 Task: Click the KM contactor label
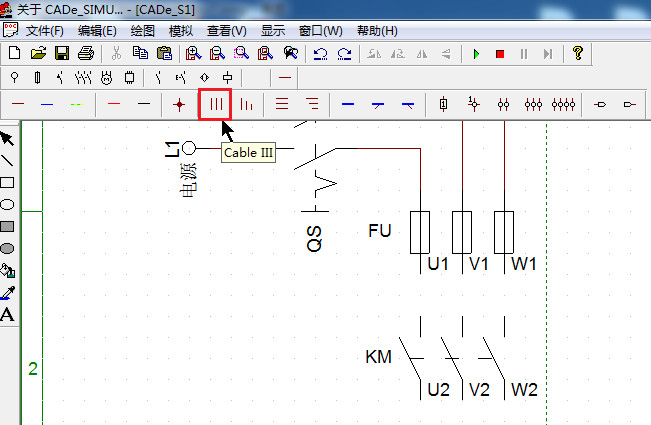[x=378, y=357]
